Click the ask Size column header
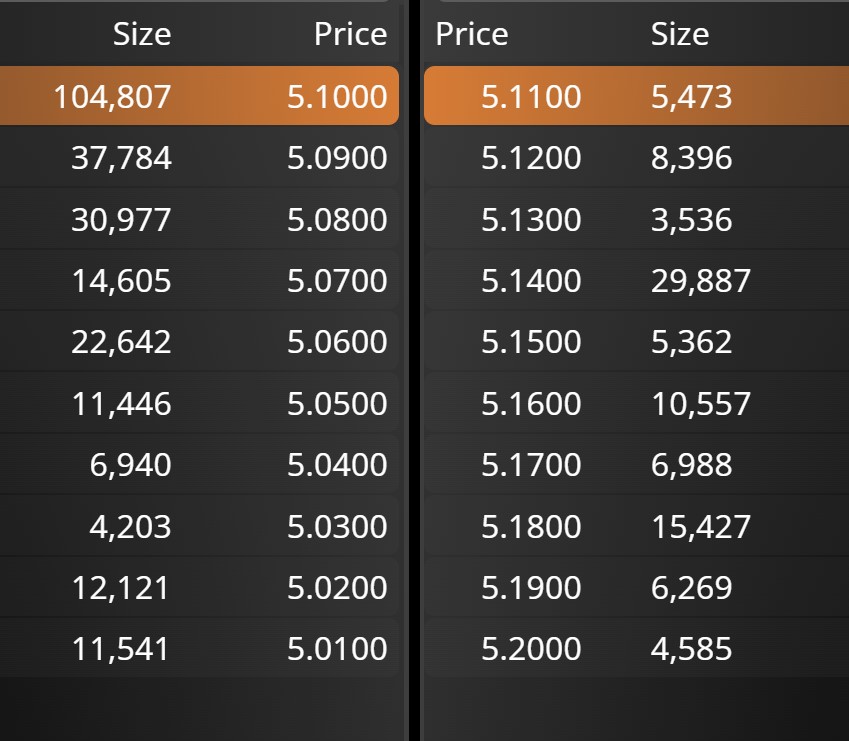 (x=680, y=35)
